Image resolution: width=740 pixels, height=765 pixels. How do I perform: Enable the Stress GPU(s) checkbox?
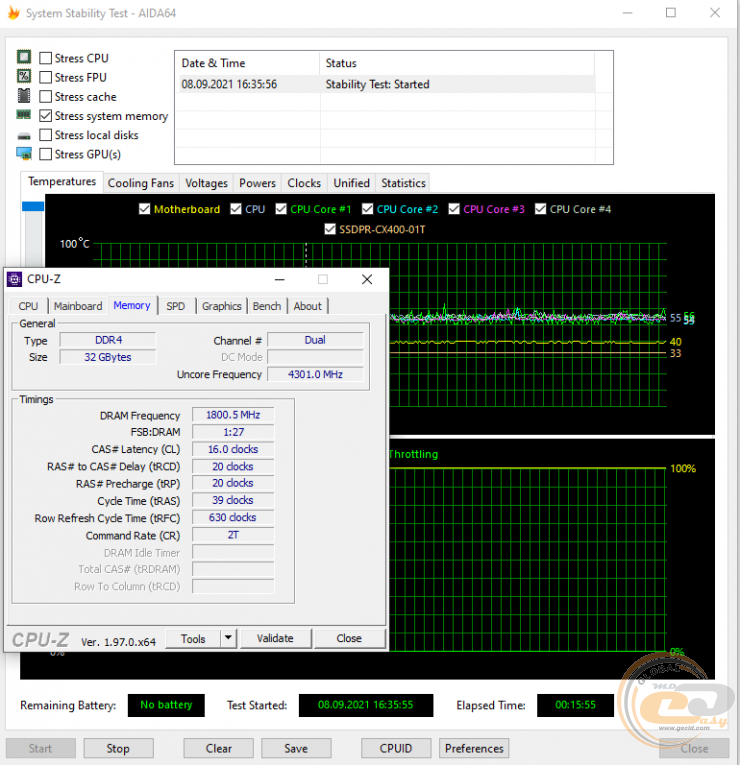point(45,154)
